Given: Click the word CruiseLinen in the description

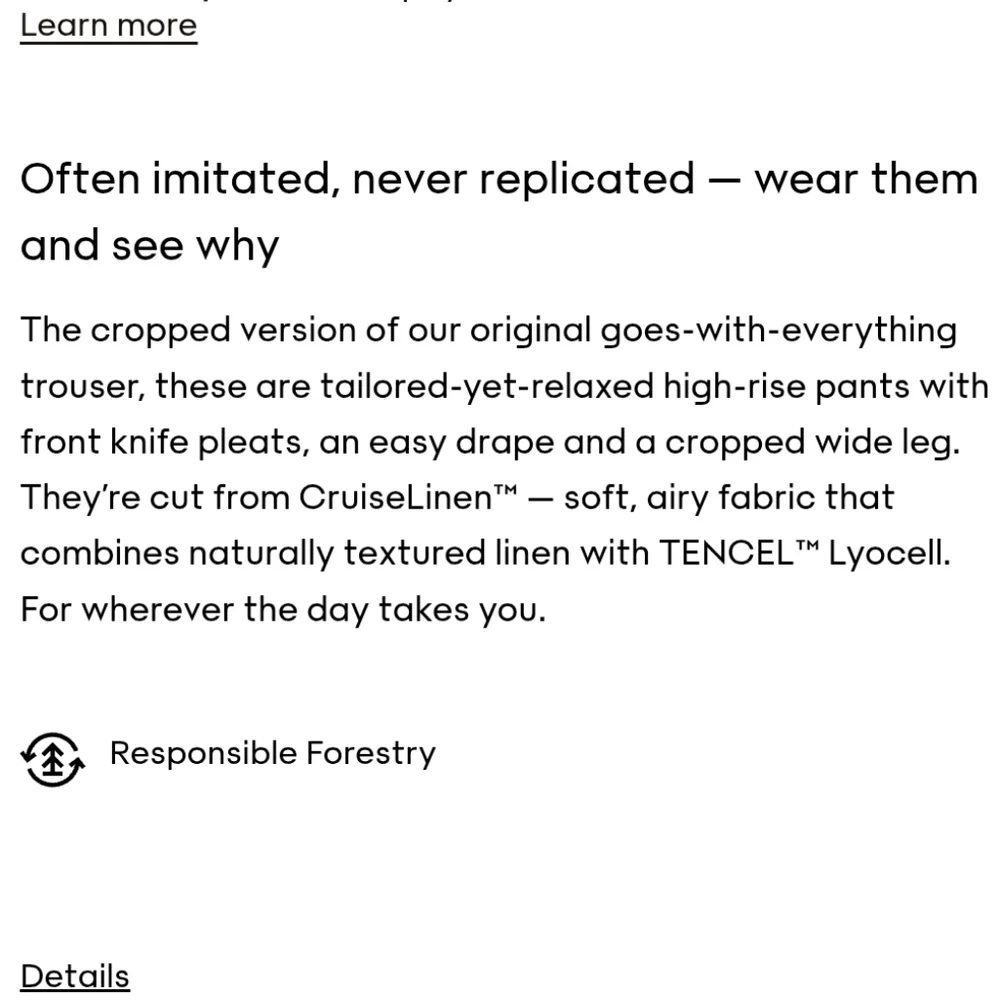Looking at the screenshot, I should coord(396,497).
